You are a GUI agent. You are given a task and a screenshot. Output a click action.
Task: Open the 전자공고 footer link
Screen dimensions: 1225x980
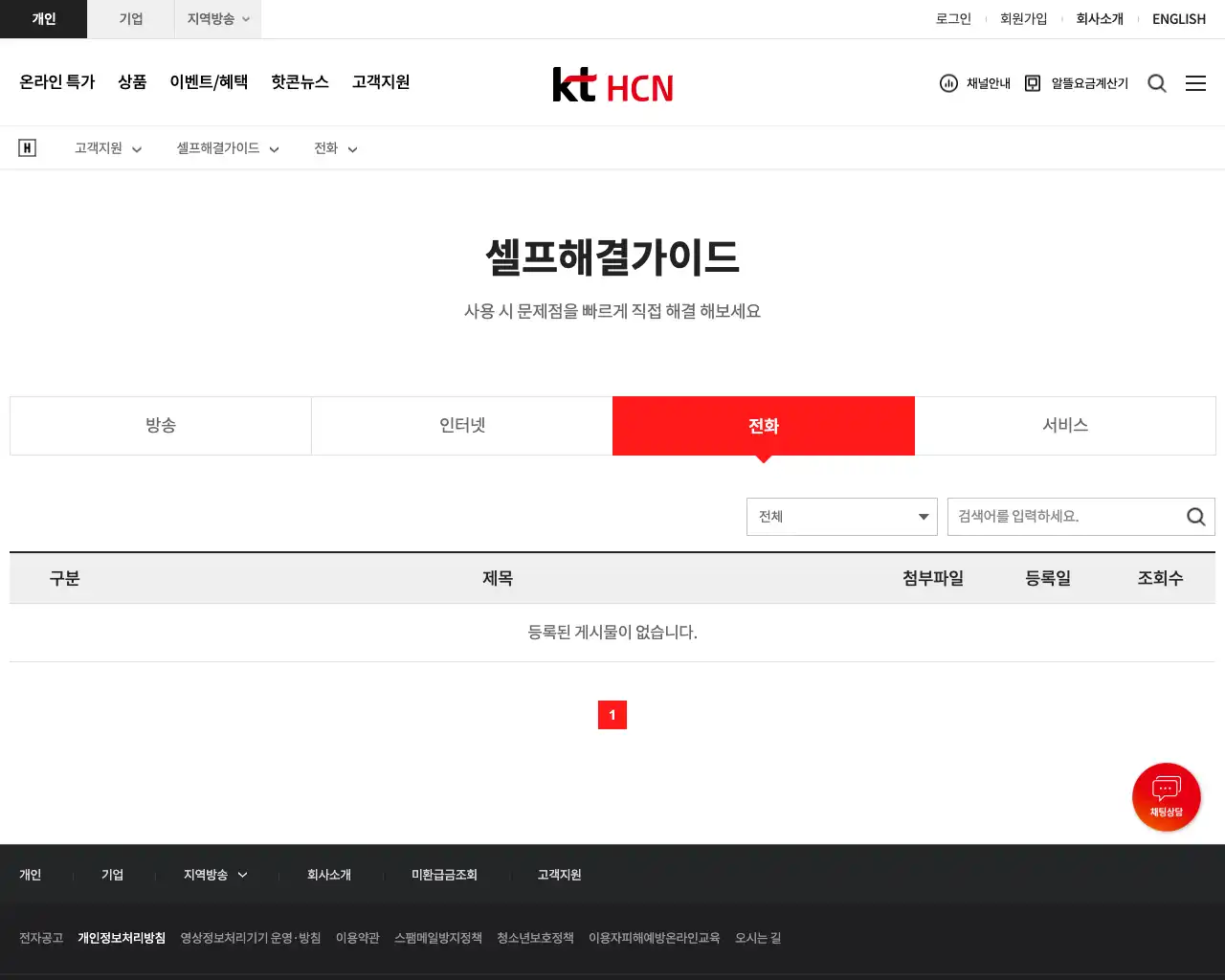tap(41, 938)
